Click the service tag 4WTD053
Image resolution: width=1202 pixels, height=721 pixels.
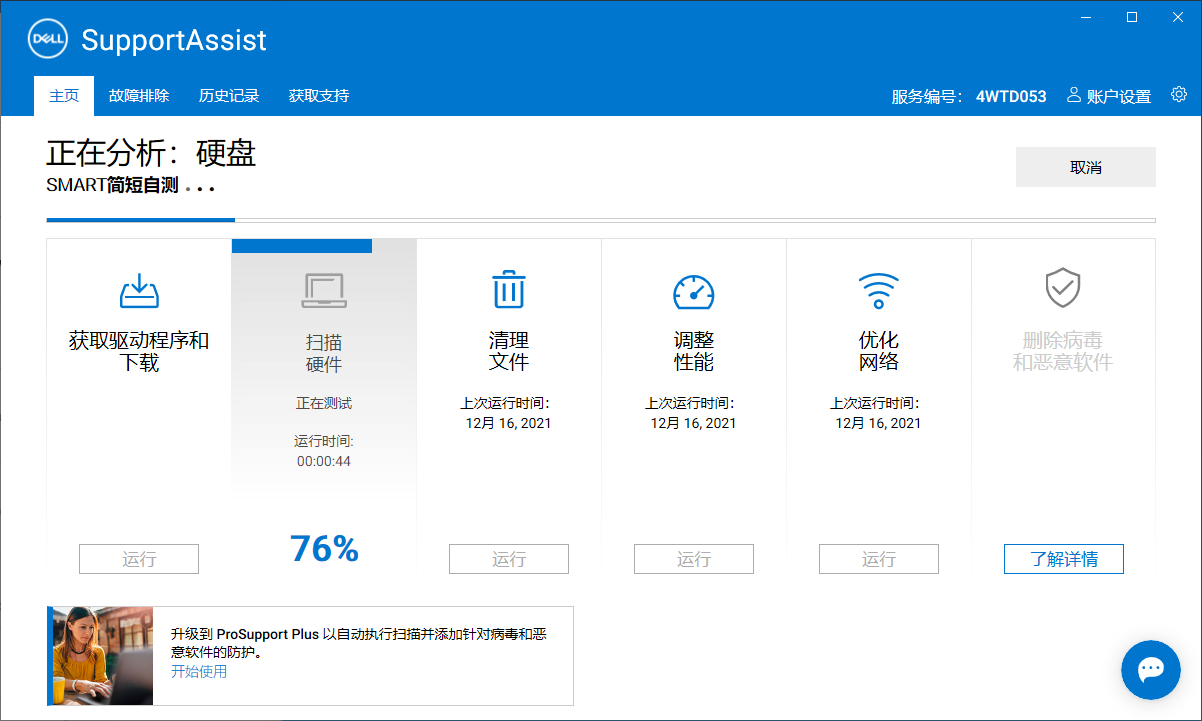coord(1011,96)
